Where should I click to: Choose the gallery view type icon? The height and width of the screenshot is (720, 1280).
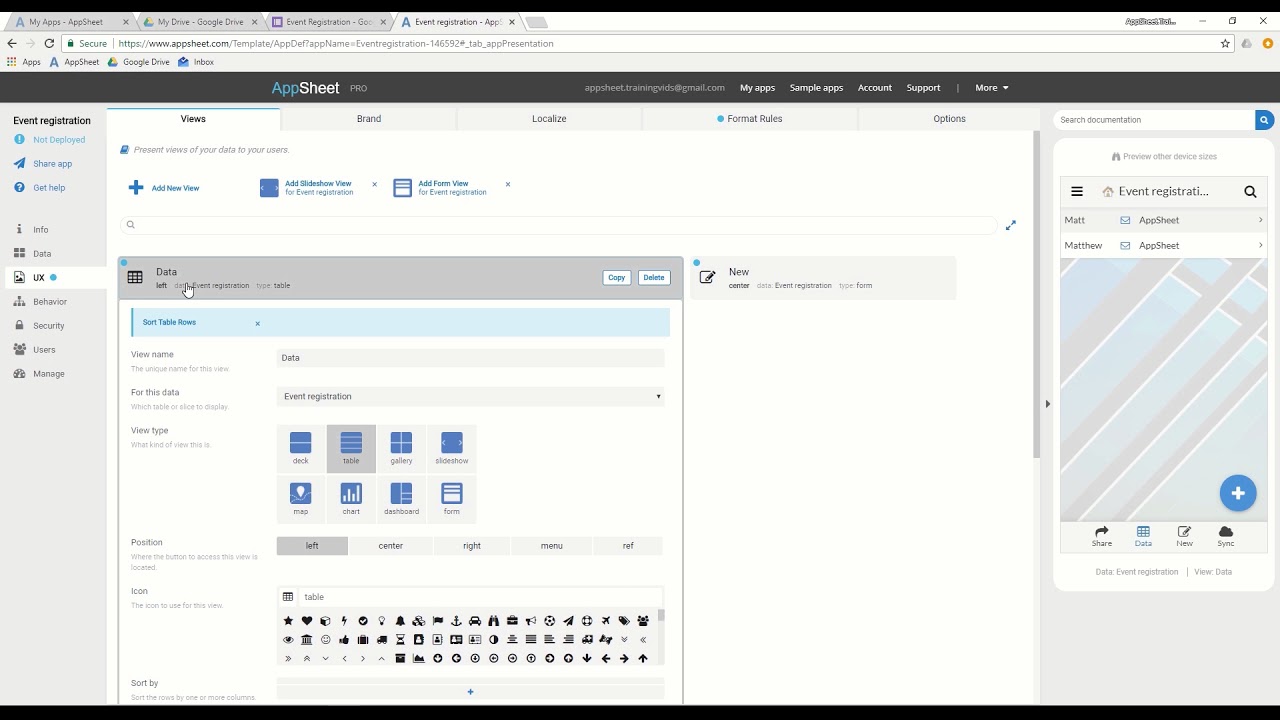(401, 444)
